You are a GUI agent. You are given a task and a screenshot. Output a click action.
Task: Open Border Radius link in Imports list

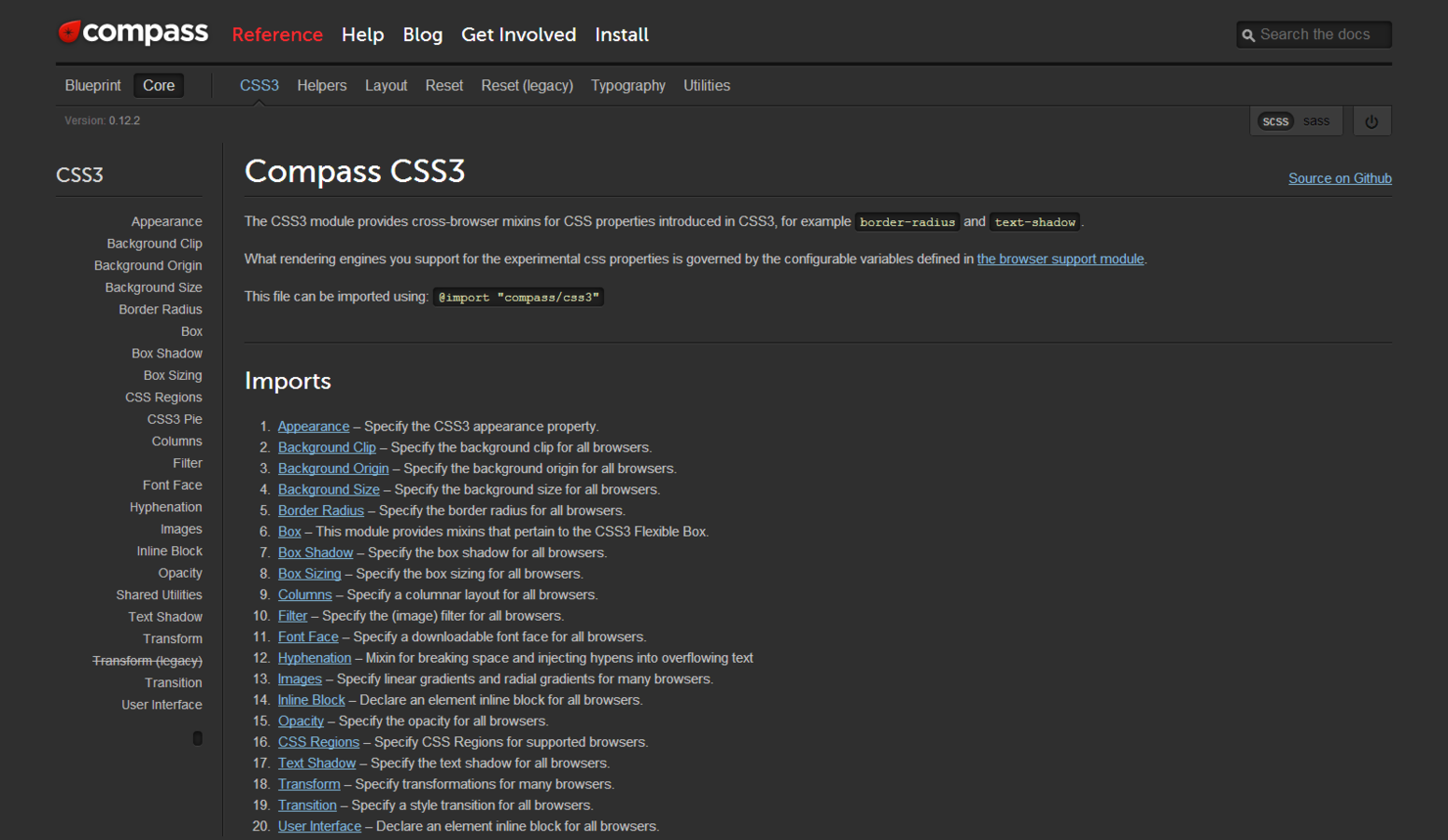pyautogui.click(x=321, y=511)
